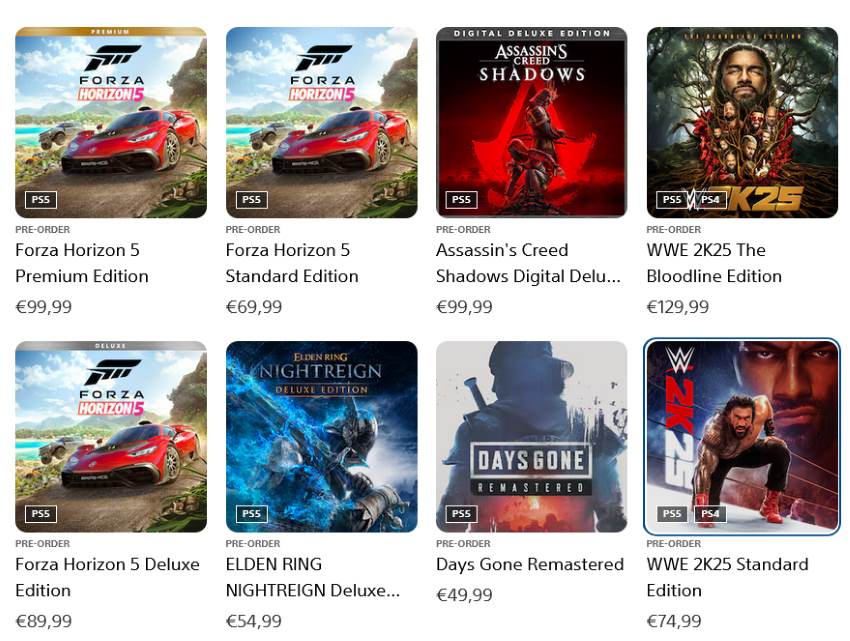This screenshot has width=850, height=641.
Task: Click the PS4 badge on WWE 2K25 Standard cover
Action: [710, 514]
